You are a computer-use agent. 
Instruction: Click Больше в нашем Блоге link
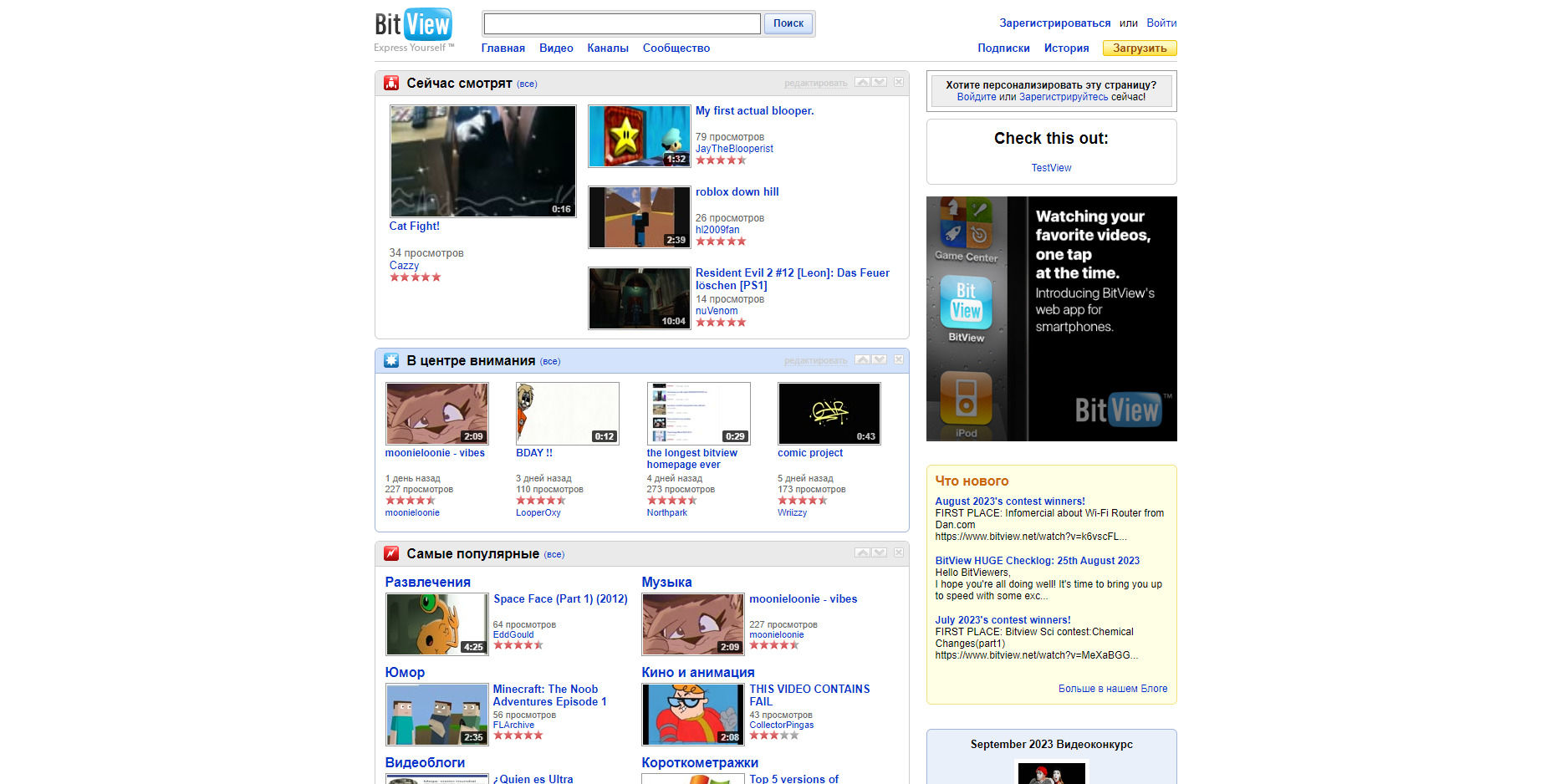click(x=1113, y=689)
